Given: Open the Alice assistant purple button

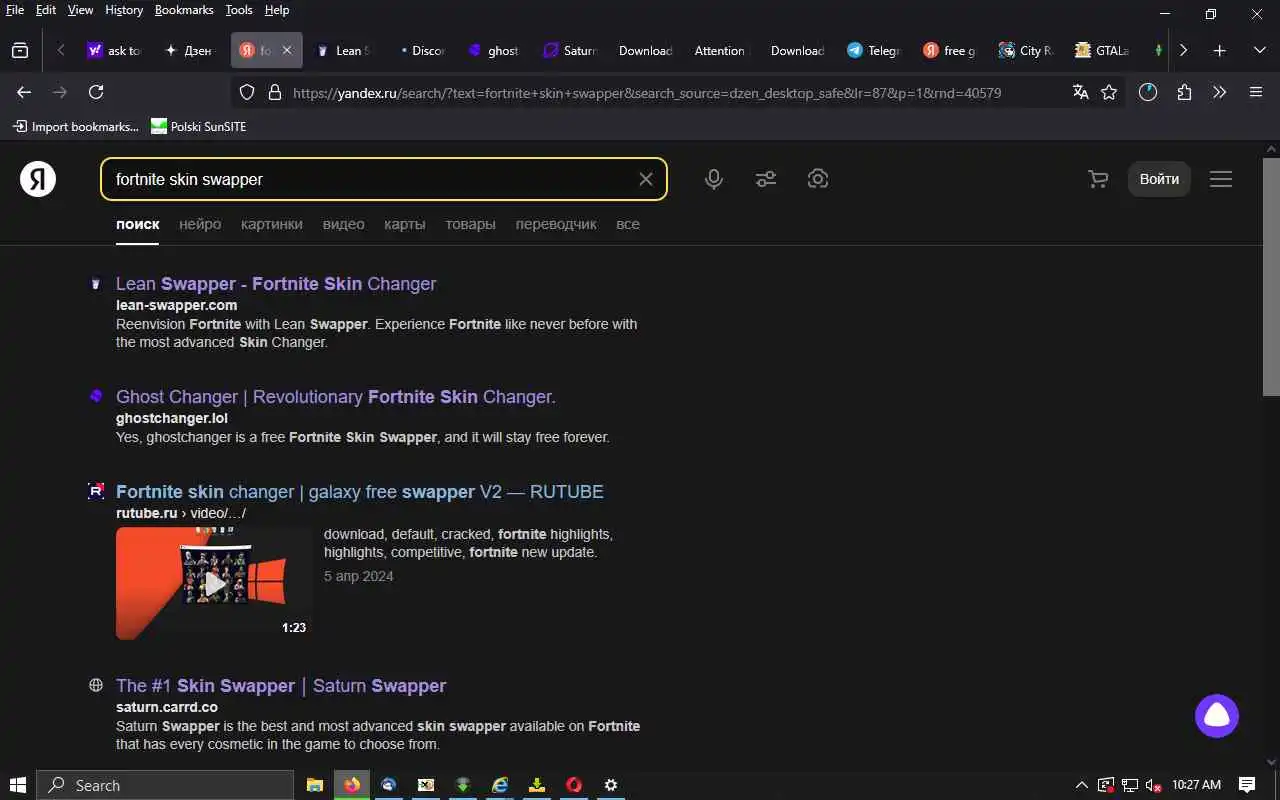Looking at the screenshot, I should pyautogui.click(x=1217, y=716).
